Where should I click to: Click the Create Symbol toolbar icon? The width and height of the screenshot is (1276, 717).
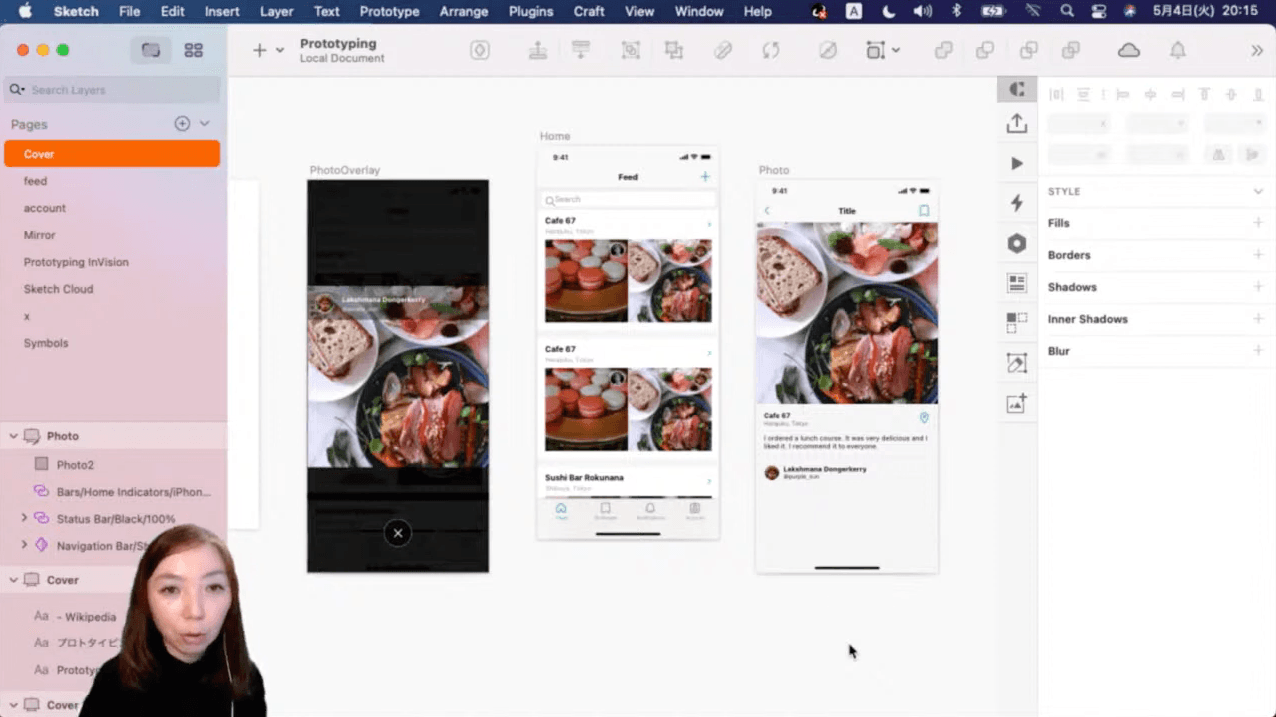click(480, 50)
